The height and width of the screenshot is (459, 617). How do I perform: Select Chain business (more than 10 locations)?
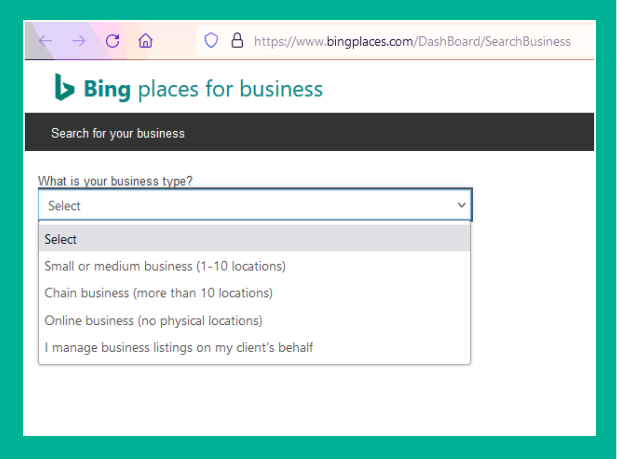(255, 293)
